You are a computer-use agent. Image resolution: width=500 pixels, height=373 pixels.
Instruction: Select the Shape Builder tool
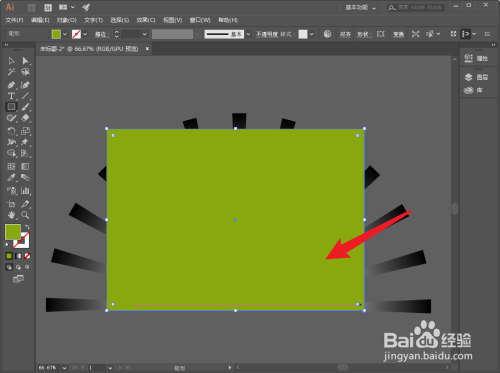[11, 153]
